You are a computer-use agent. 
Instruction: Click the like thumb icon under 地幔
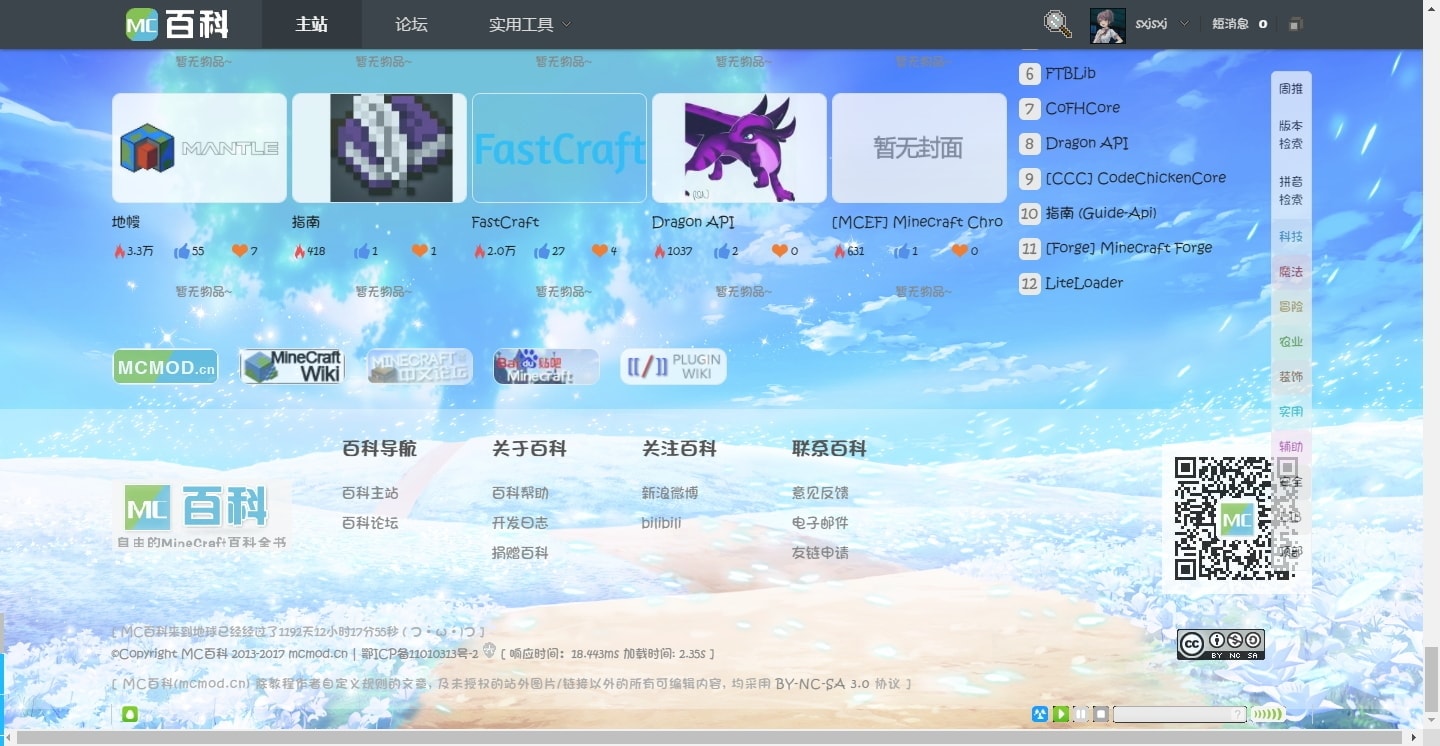[182, 251]
